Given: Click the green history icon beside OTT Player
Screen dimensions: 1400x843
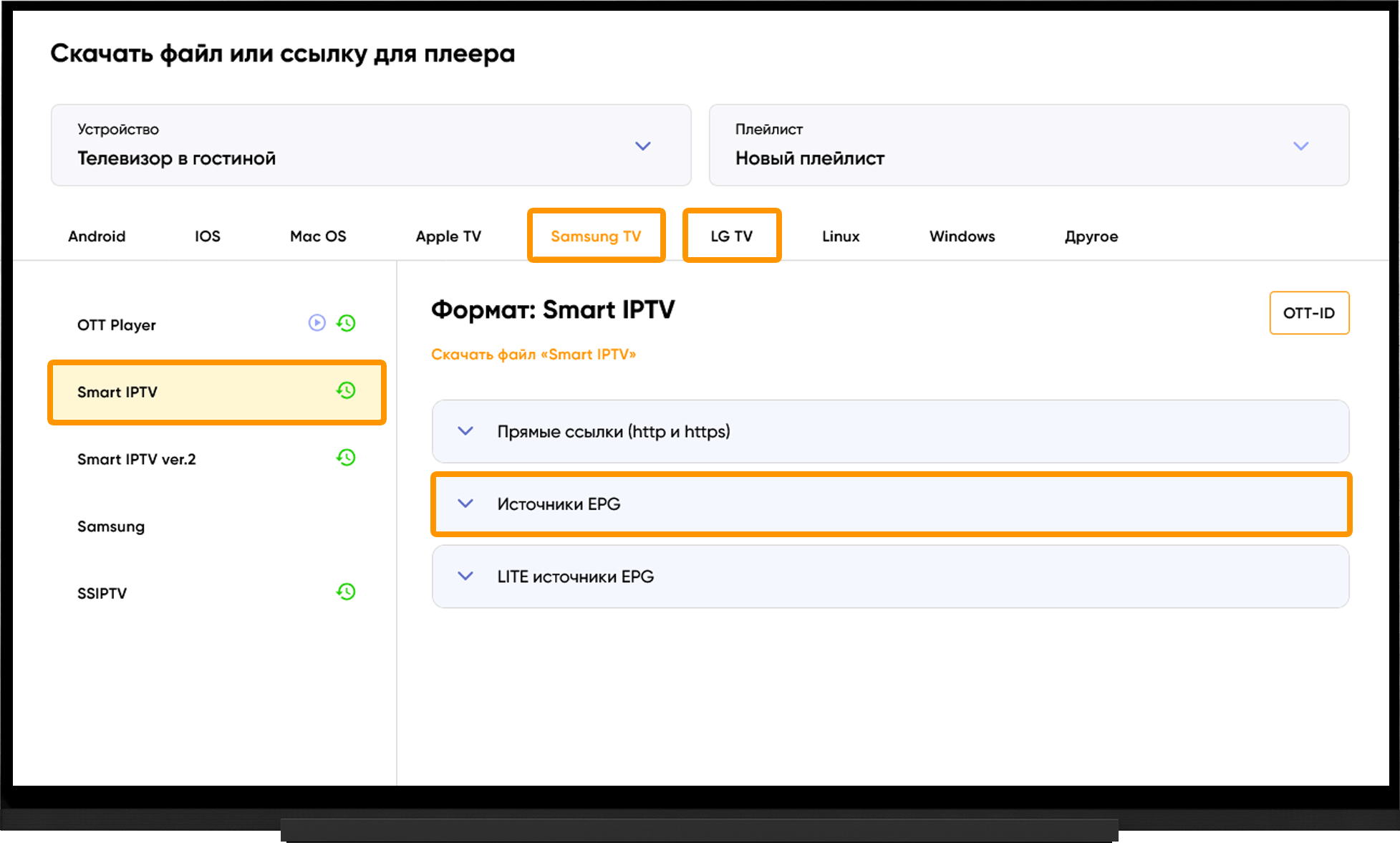Looking at the screenshot, I should click(x=347, y=323).
